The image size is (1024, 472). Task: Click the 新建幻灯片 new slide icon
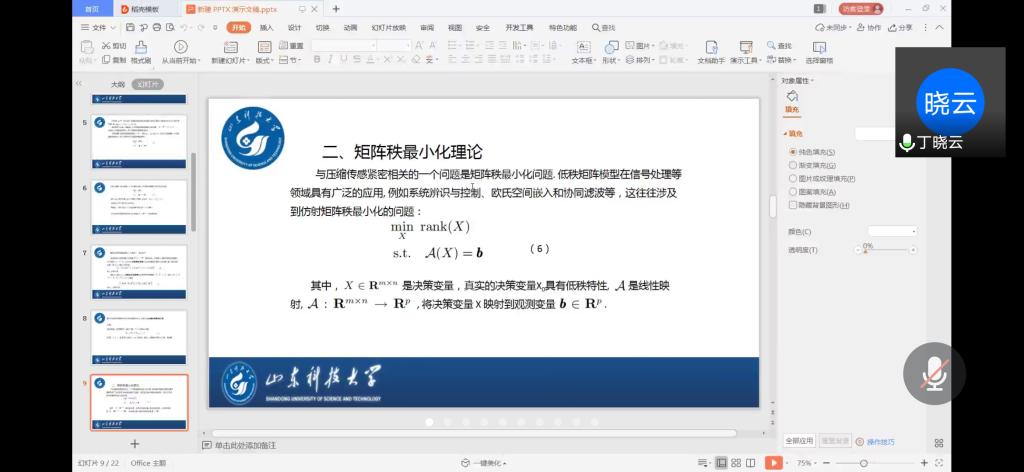tap(228, 46)
